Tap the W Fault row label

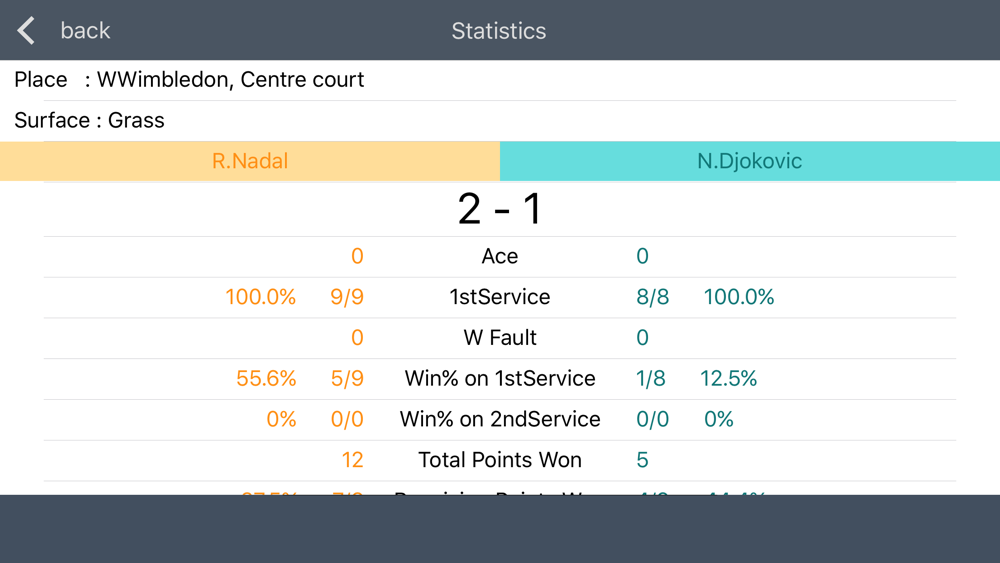[x=500, y=338]
